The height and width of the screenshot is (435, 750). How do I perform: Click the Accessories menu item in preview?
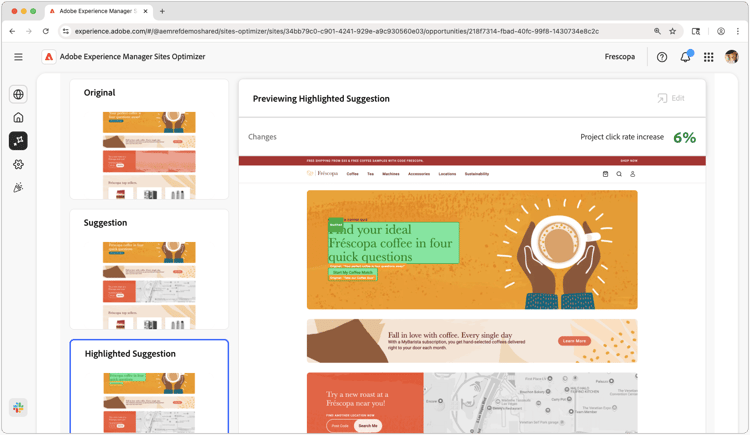point(419,174)
